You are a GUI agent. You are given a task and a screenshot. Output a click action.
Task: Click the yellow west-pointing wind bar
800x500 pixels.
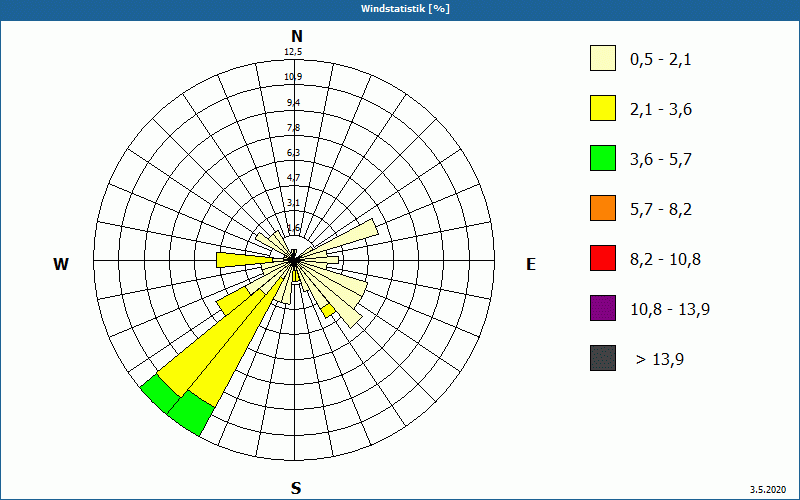coord(245,260)
